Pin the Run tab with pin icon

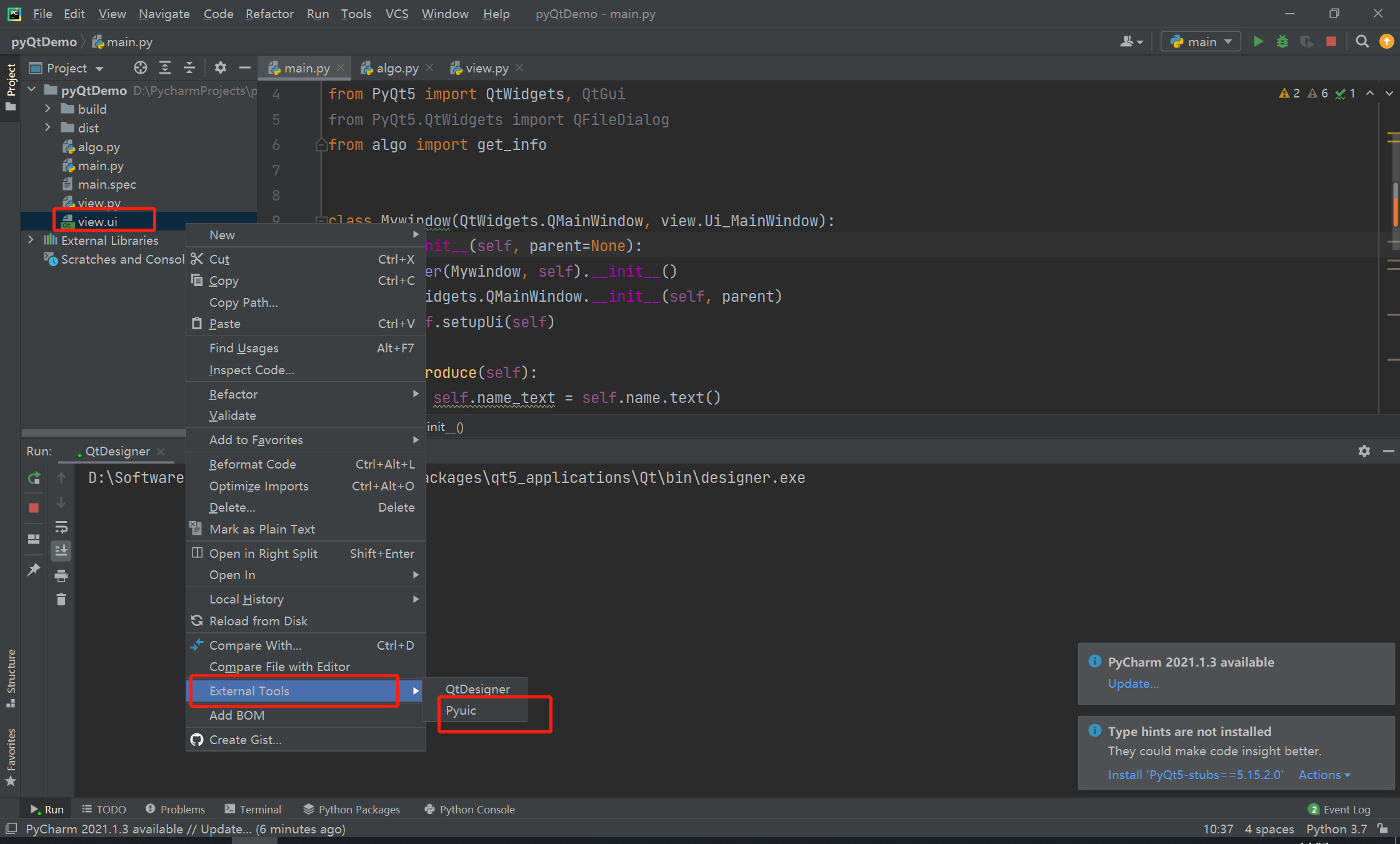34,570
